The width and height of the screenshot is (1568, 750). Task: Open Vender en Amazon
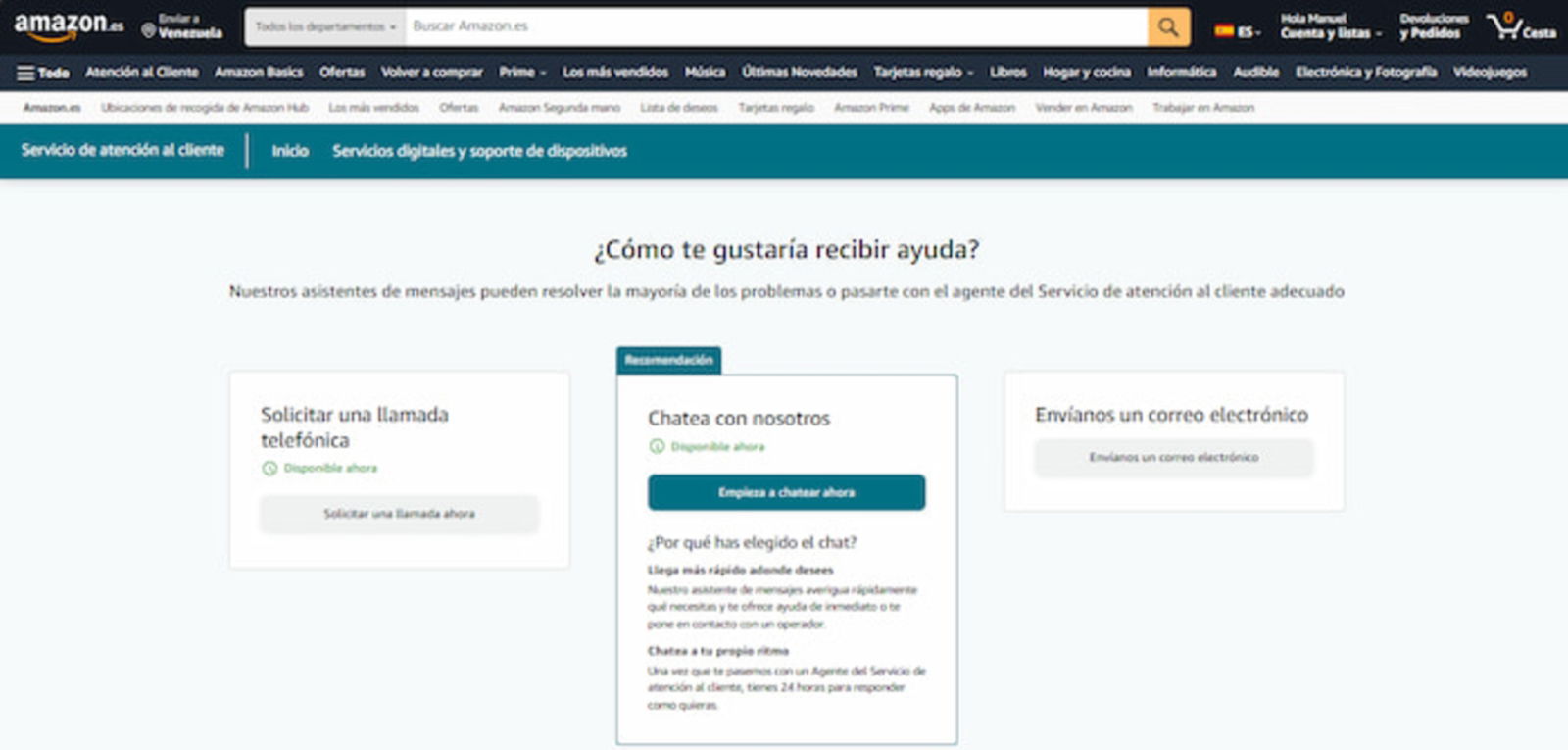1083,108
